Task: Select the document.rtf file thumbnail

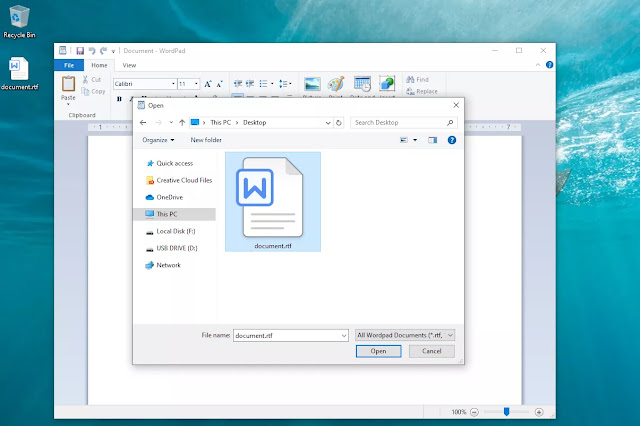Action: pyautogui.click(x=272, y=200)
